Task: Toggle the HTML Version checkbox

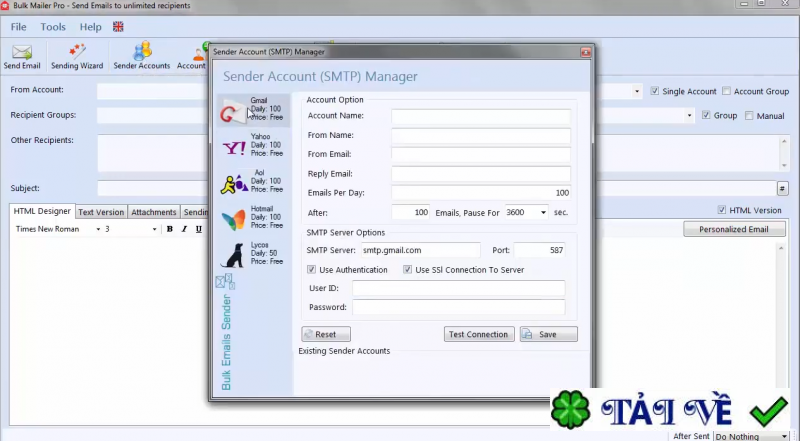Action: (x=721, y=209)
